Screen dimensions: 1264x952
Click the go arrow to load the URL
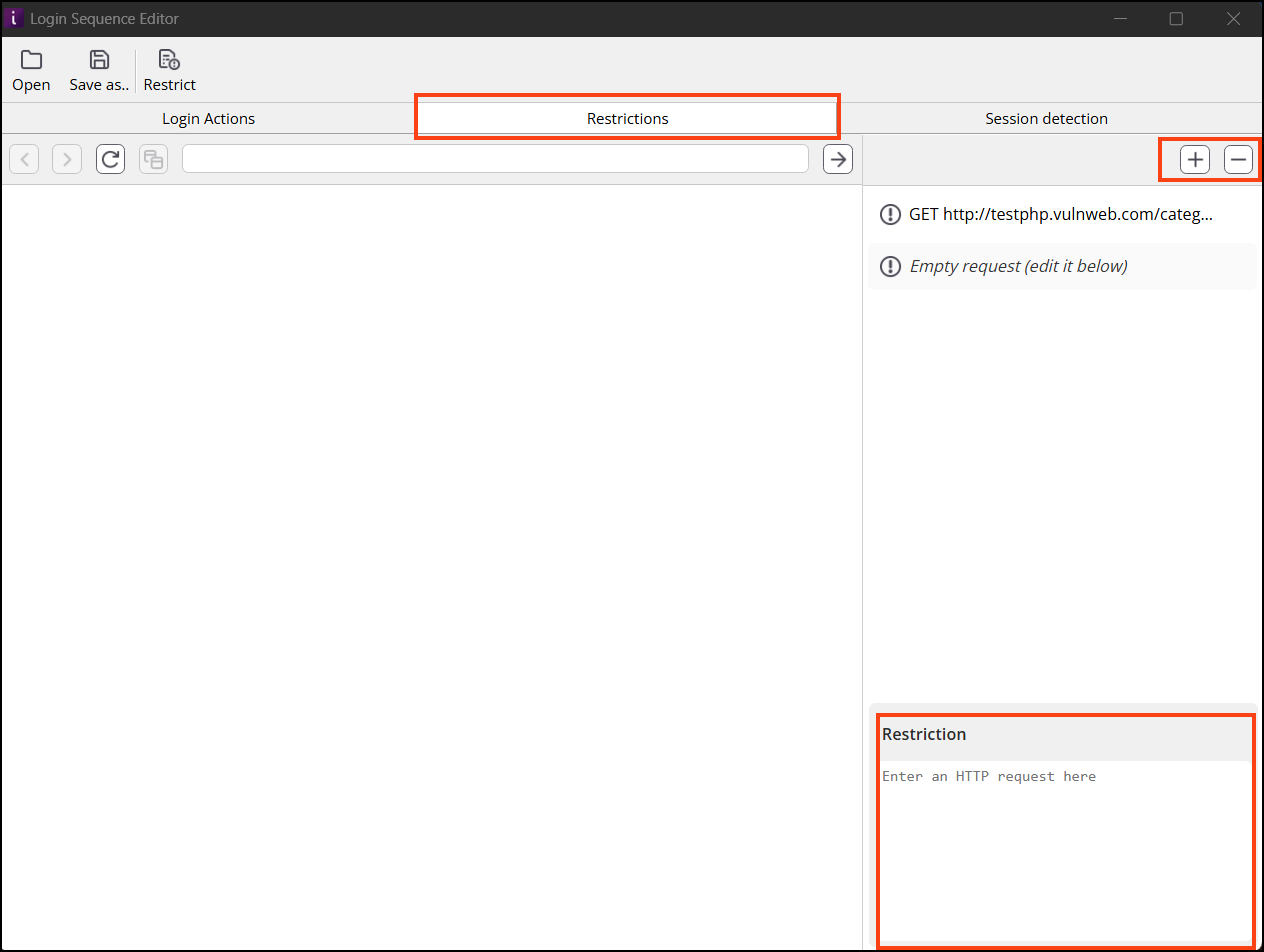(837, 158)
